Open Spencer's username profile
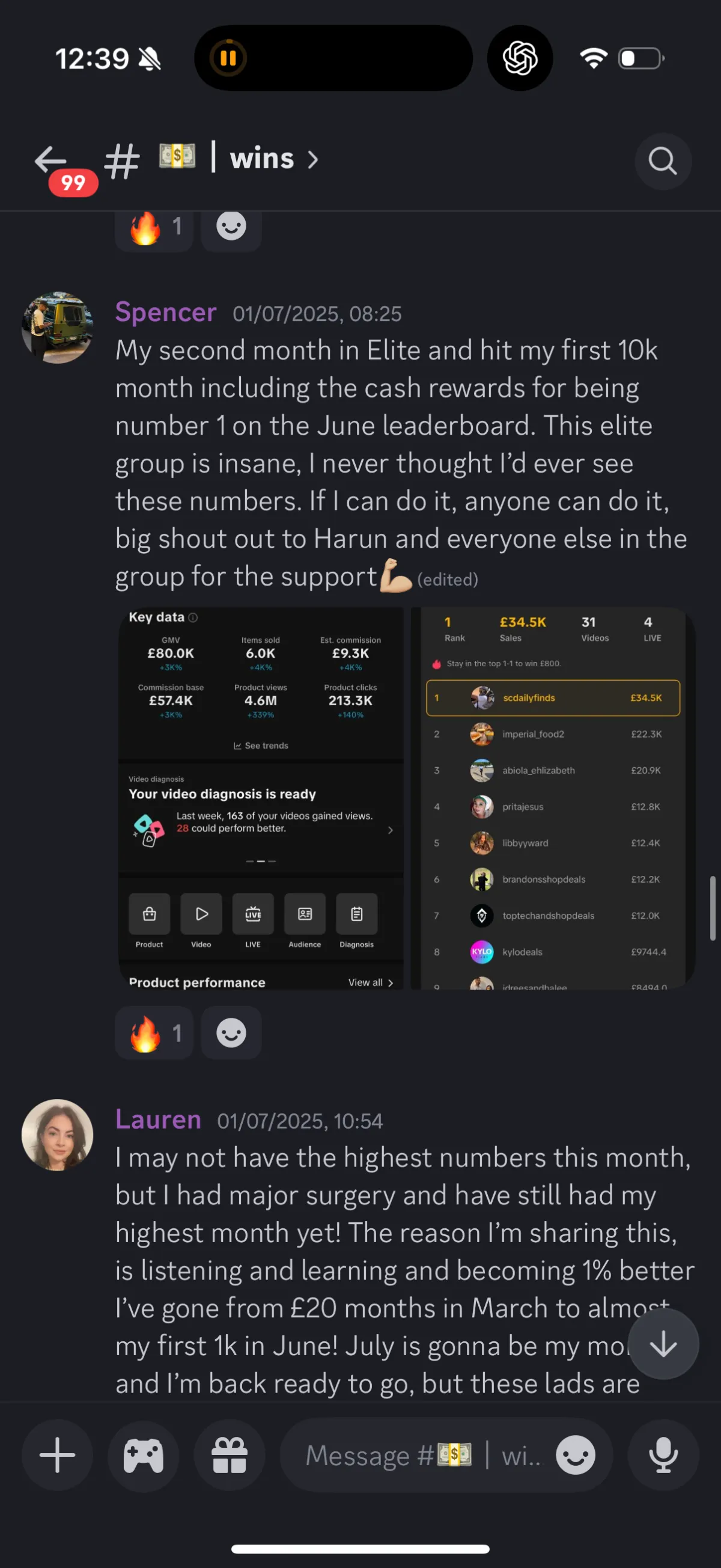 166,312
